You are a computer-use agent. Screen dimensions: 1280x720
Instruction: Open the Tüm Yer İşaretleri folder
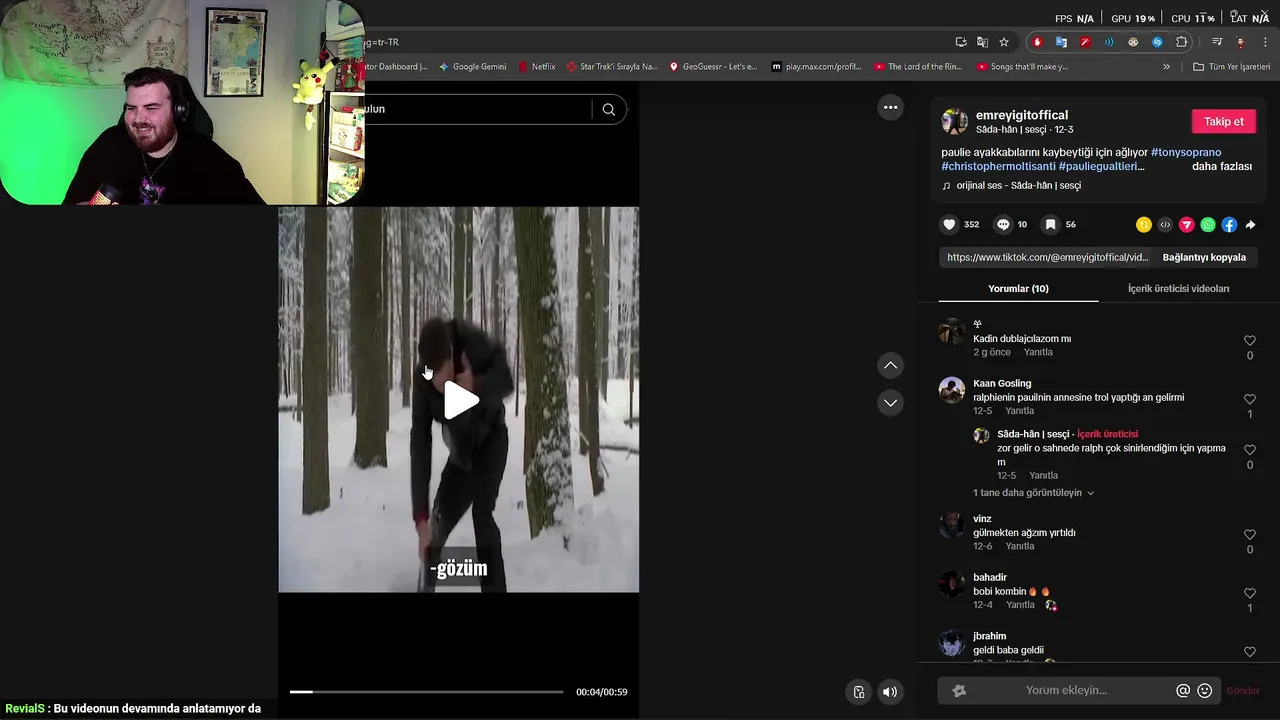tap(1231, 67)
